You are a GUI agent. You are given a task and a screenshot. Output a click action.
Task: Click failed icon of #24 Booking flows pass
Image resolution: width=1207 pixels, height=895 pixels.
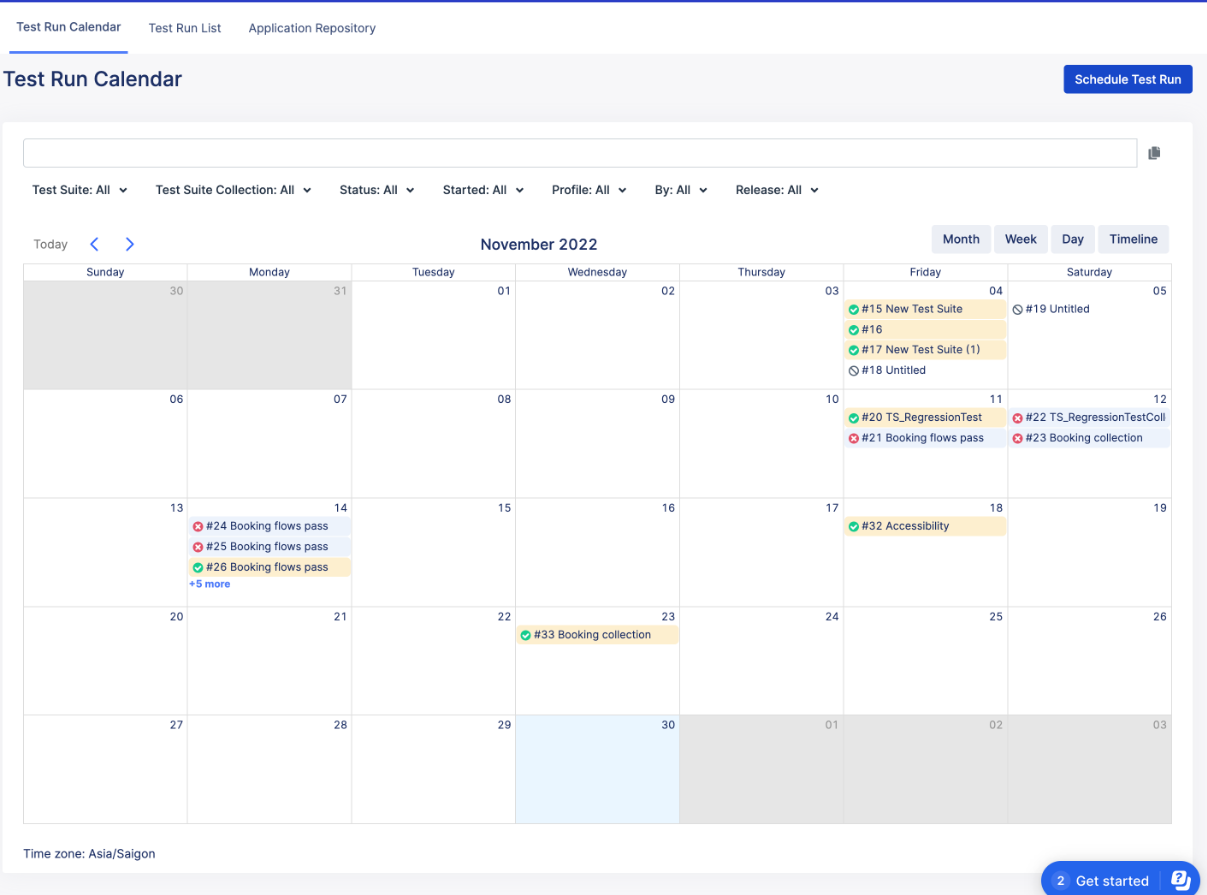pyautogui.click(x=198, y=526)
